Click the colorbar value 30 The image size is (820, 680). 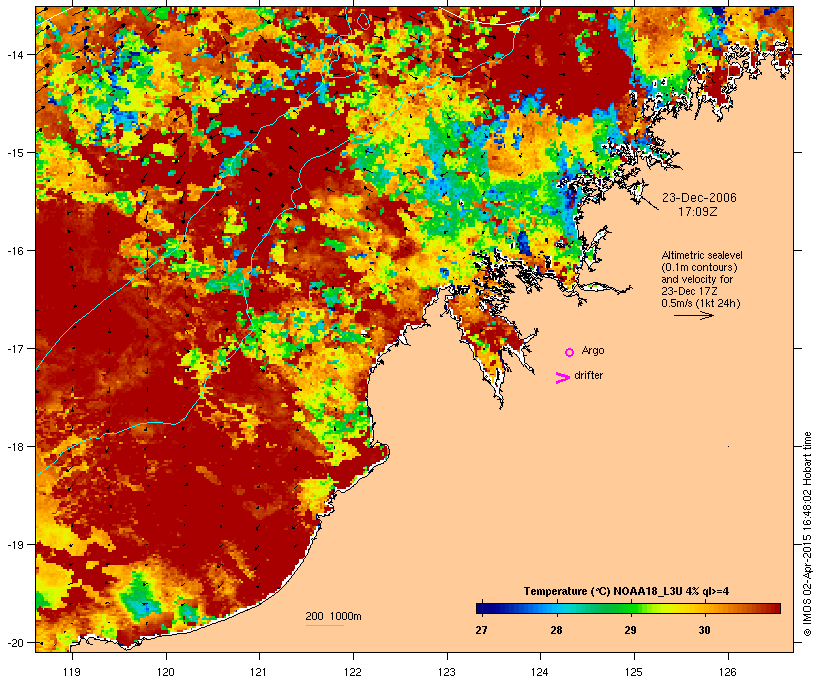704,630
